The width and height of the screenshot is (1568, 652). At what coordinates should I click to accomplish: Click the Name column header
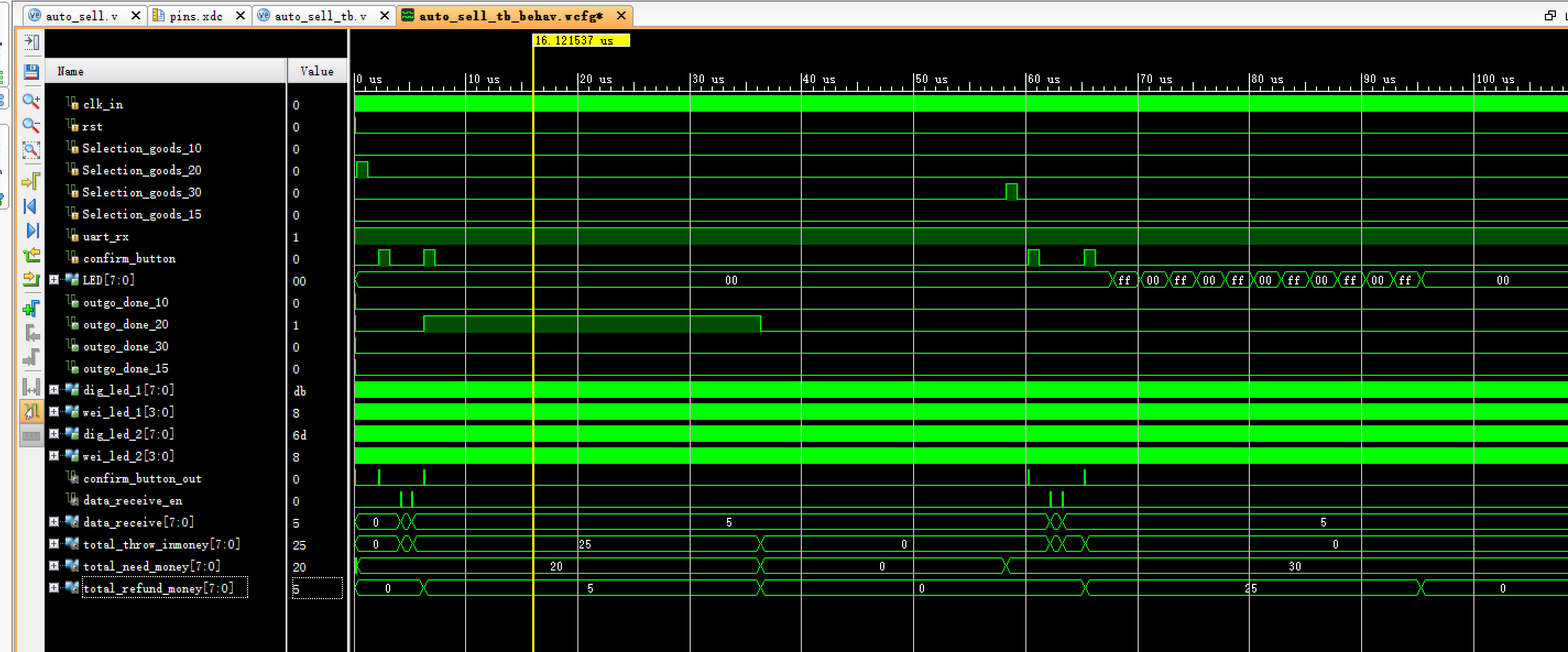point(165,71)
